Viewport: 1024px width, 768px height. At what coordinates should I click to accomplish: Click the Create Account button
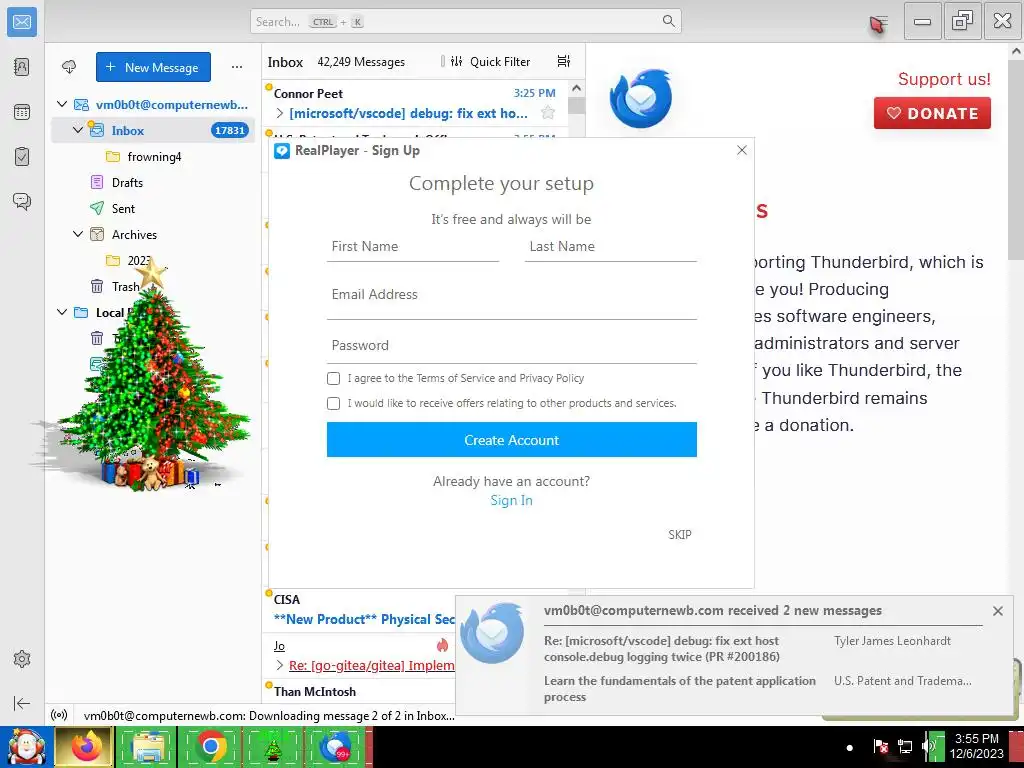511,440
